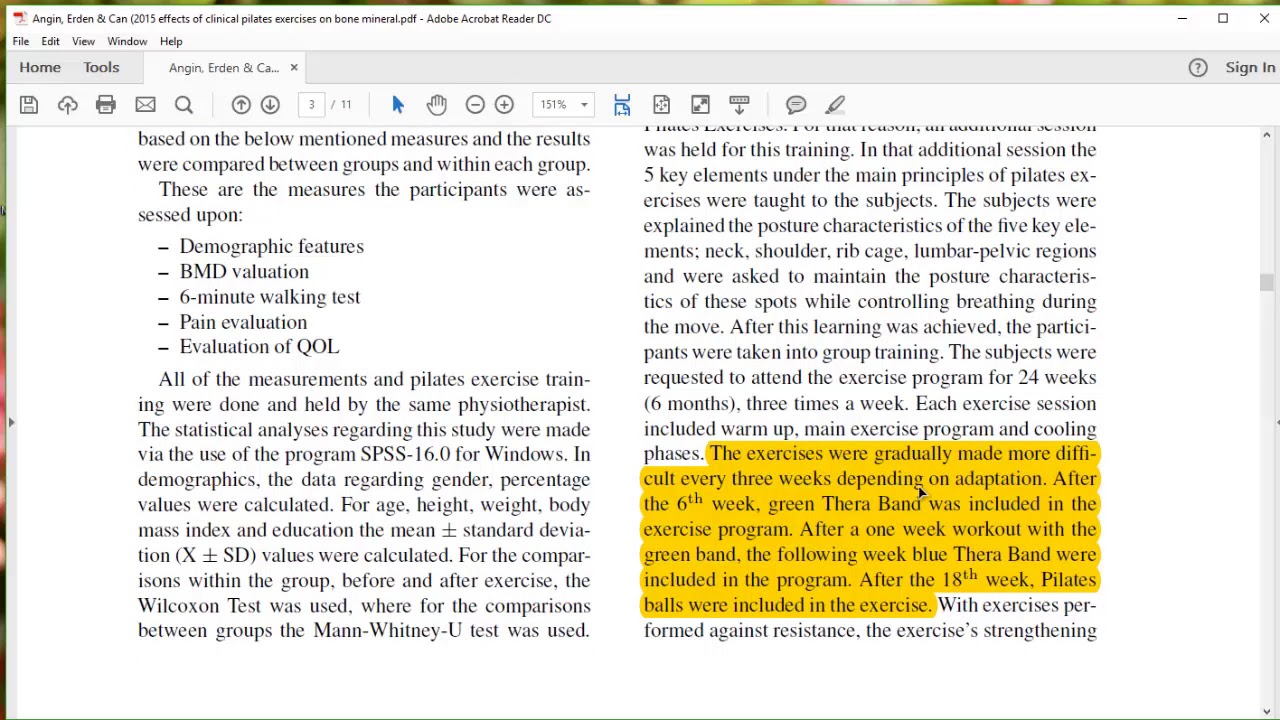1280x720 pixels.
Task: Save the PDF with the floppy icon
Action: 29,105
